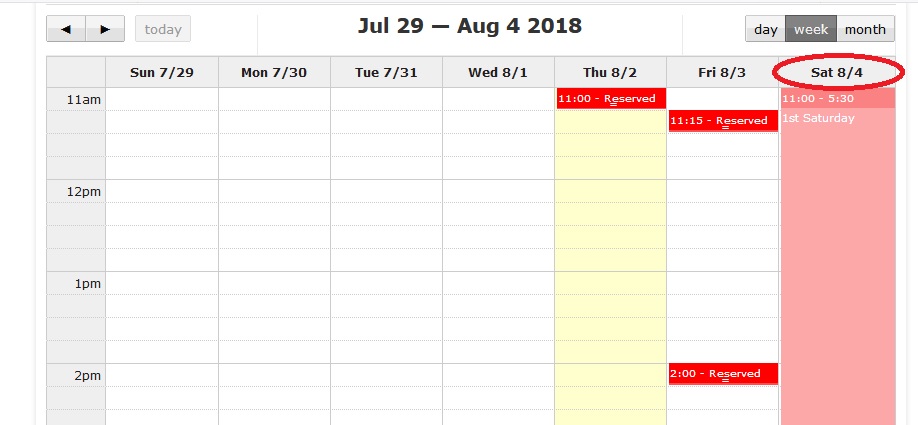Select the 2pm slot on Sunday

(x=161, y=375)
